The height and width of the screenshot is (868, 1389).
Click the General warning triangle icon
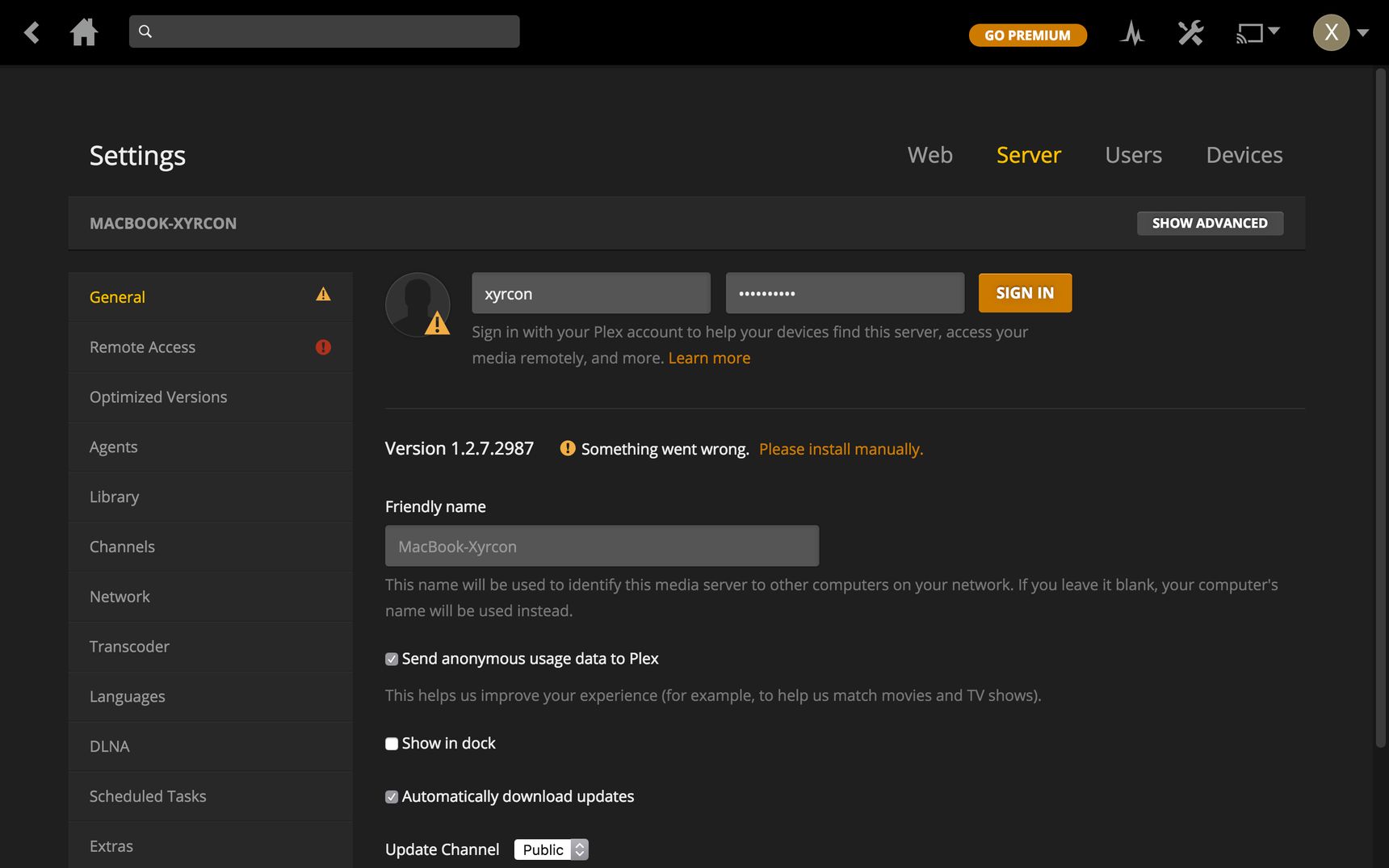[323, 295]
